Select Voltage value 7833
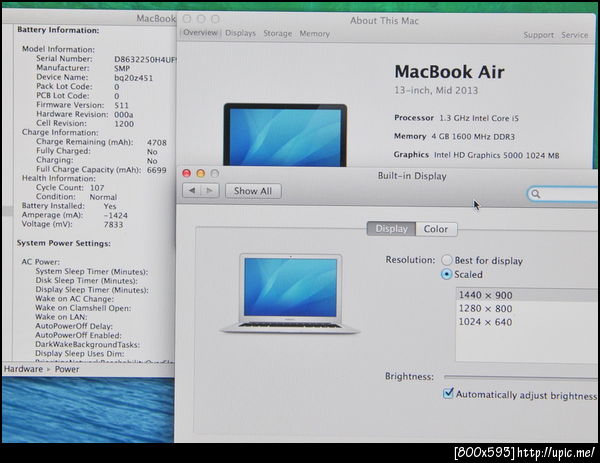The width and height of the screenshot is (600, 463). click(x=114, y=224)
